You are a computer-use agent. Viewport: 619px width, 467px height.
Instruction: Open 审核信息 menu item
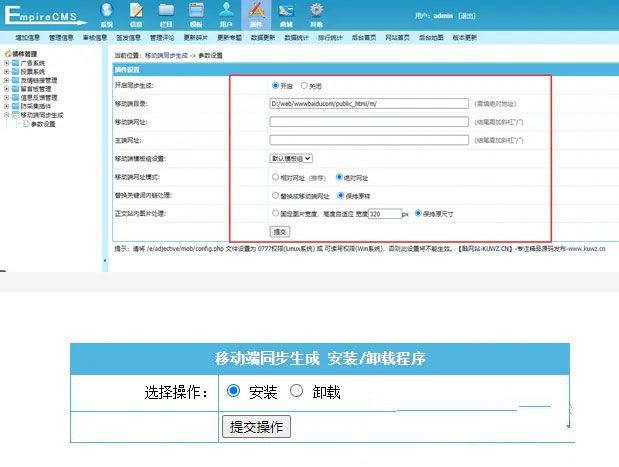click(95, 38)
